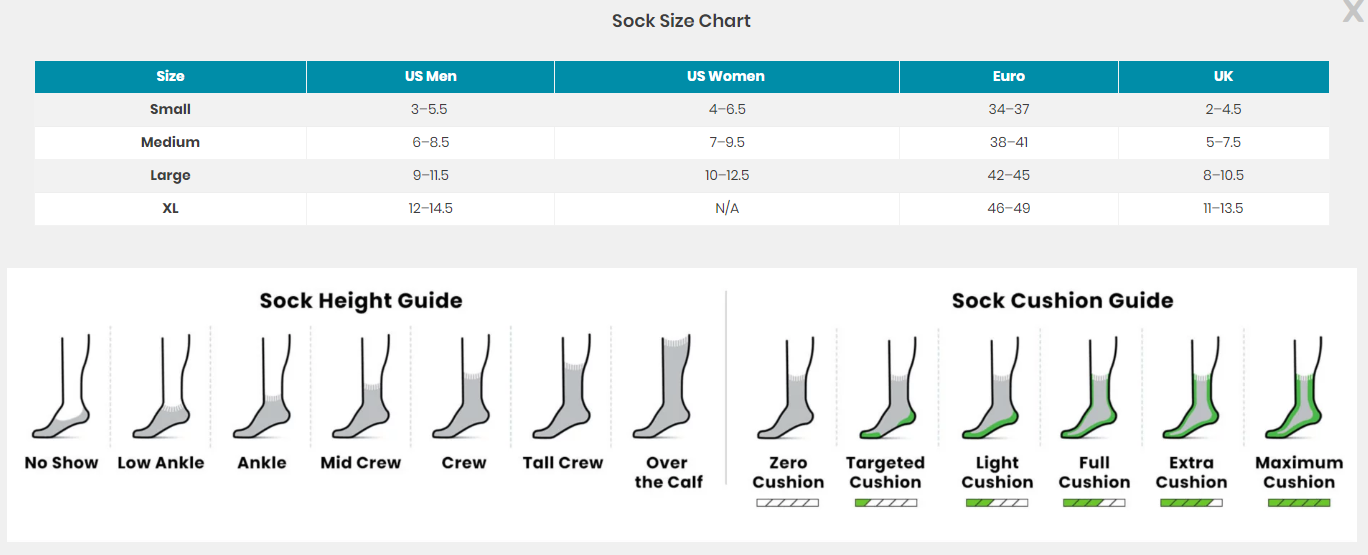Close the sock size chart popup
This screenshot has width=1368, height=555.
click(x=1354, y=9)
